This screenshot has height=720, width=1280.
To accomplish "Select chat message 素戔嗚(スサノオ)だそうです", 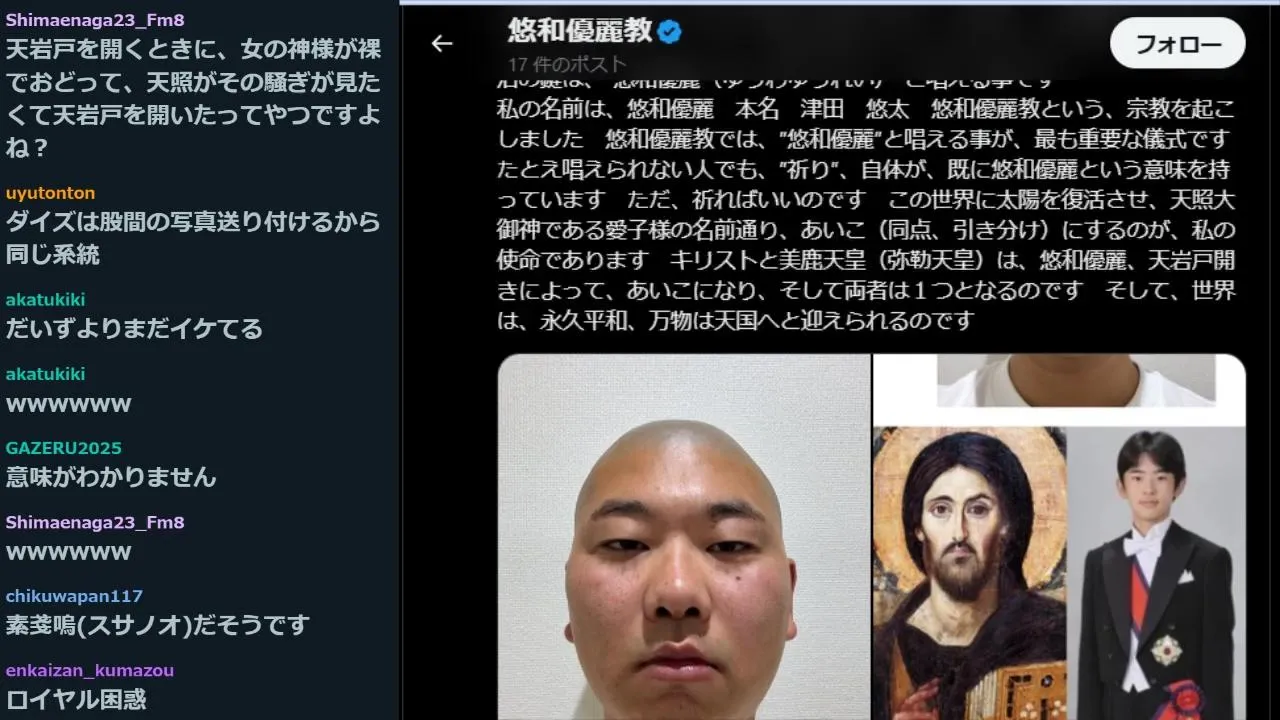I will click(x=158, y=626).
